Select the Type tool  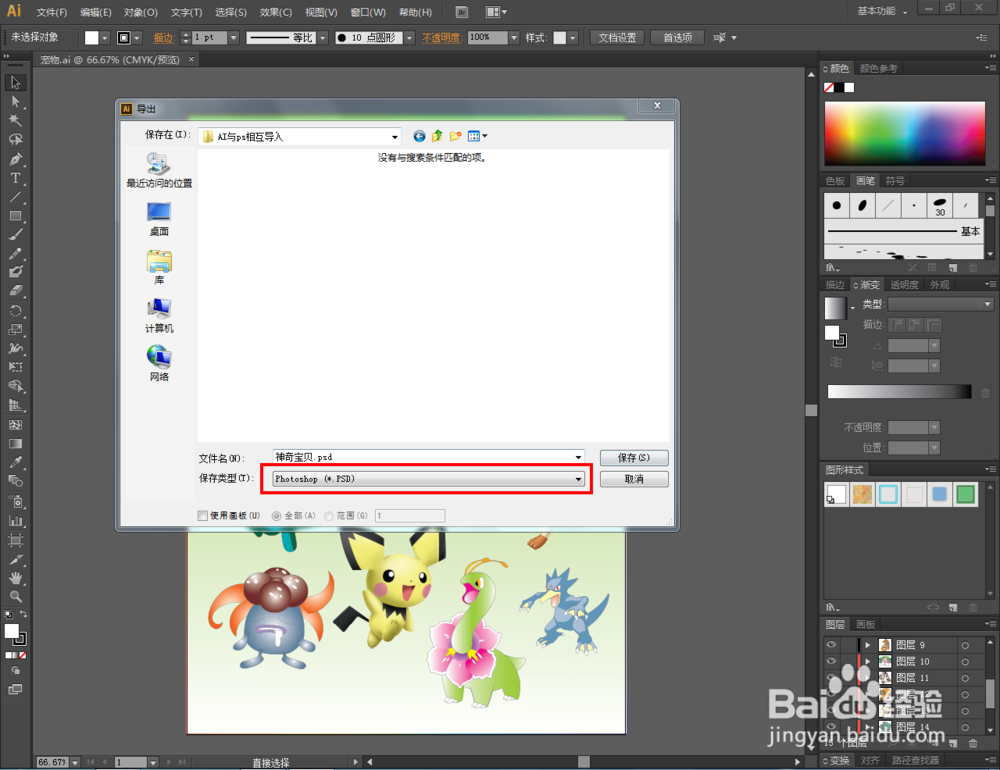pyautogui.click(x=15, y=178)
